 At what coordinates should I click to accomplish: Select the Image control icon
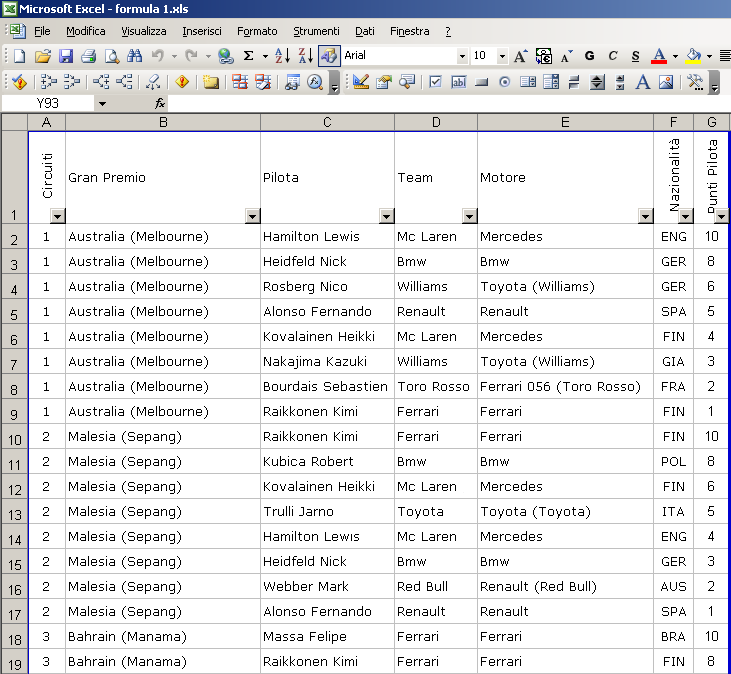coord(666,83)
